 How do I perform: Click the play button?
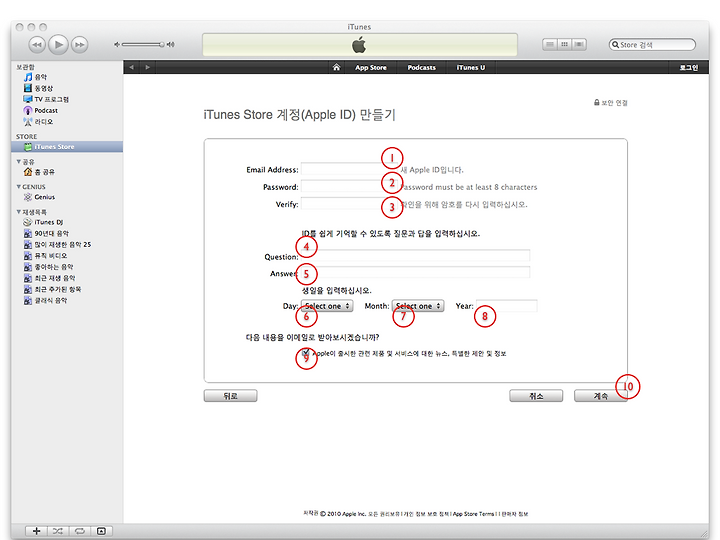point(58,45)
